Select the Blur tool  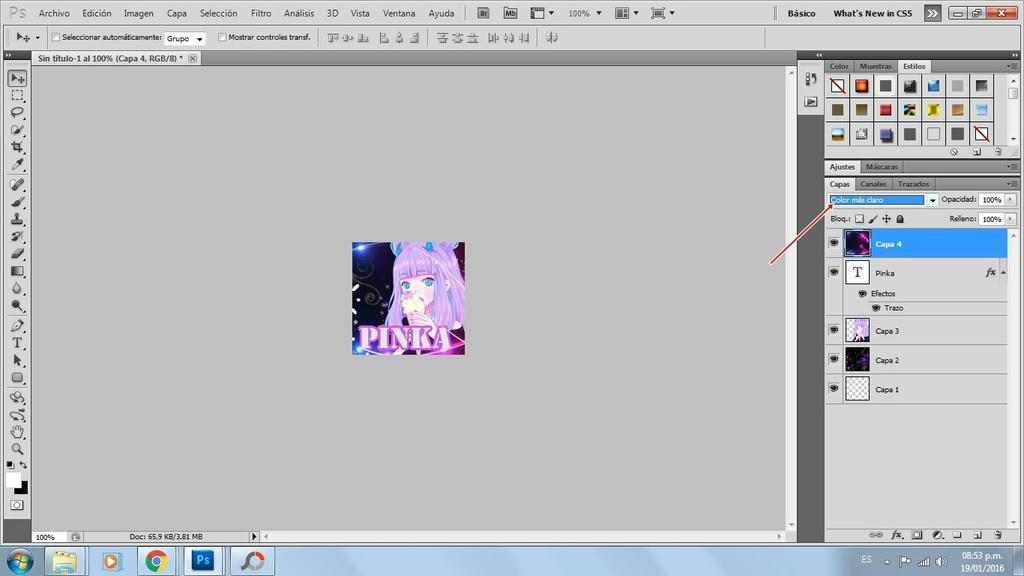click(17, 288)
